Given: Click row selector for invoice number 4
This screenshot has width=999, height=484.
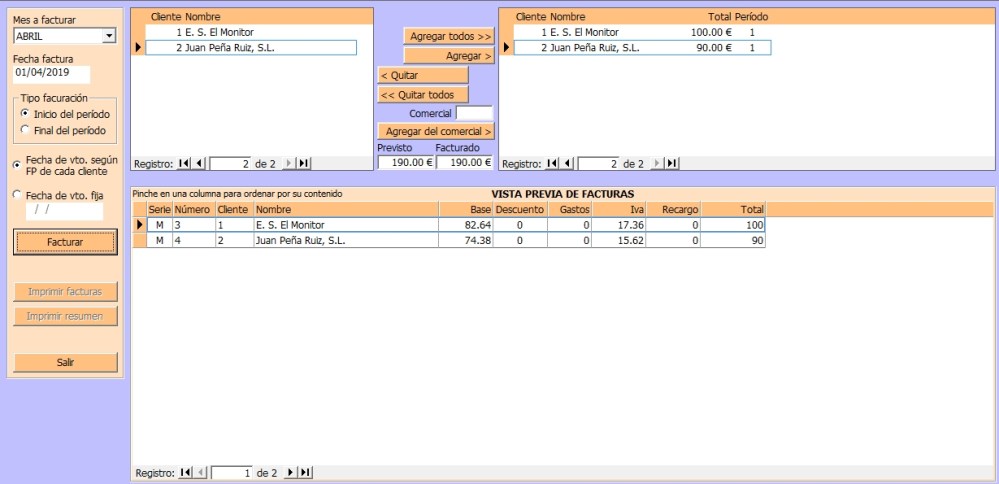Looking at the screenshot, I should click(x=140, y=241).
